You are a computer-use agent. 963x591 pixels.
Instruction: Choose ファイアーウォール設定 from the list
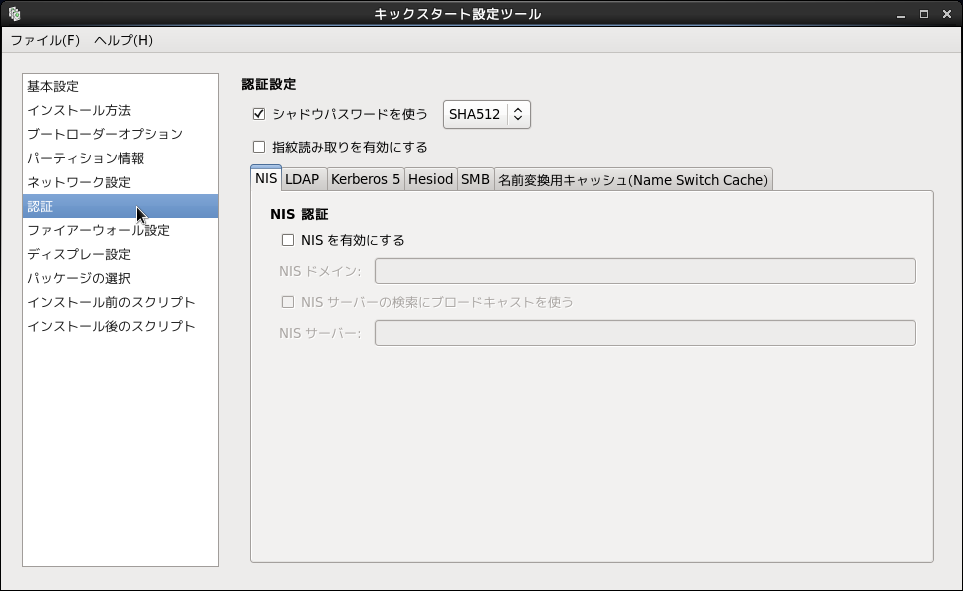click(x=98, y=230)
